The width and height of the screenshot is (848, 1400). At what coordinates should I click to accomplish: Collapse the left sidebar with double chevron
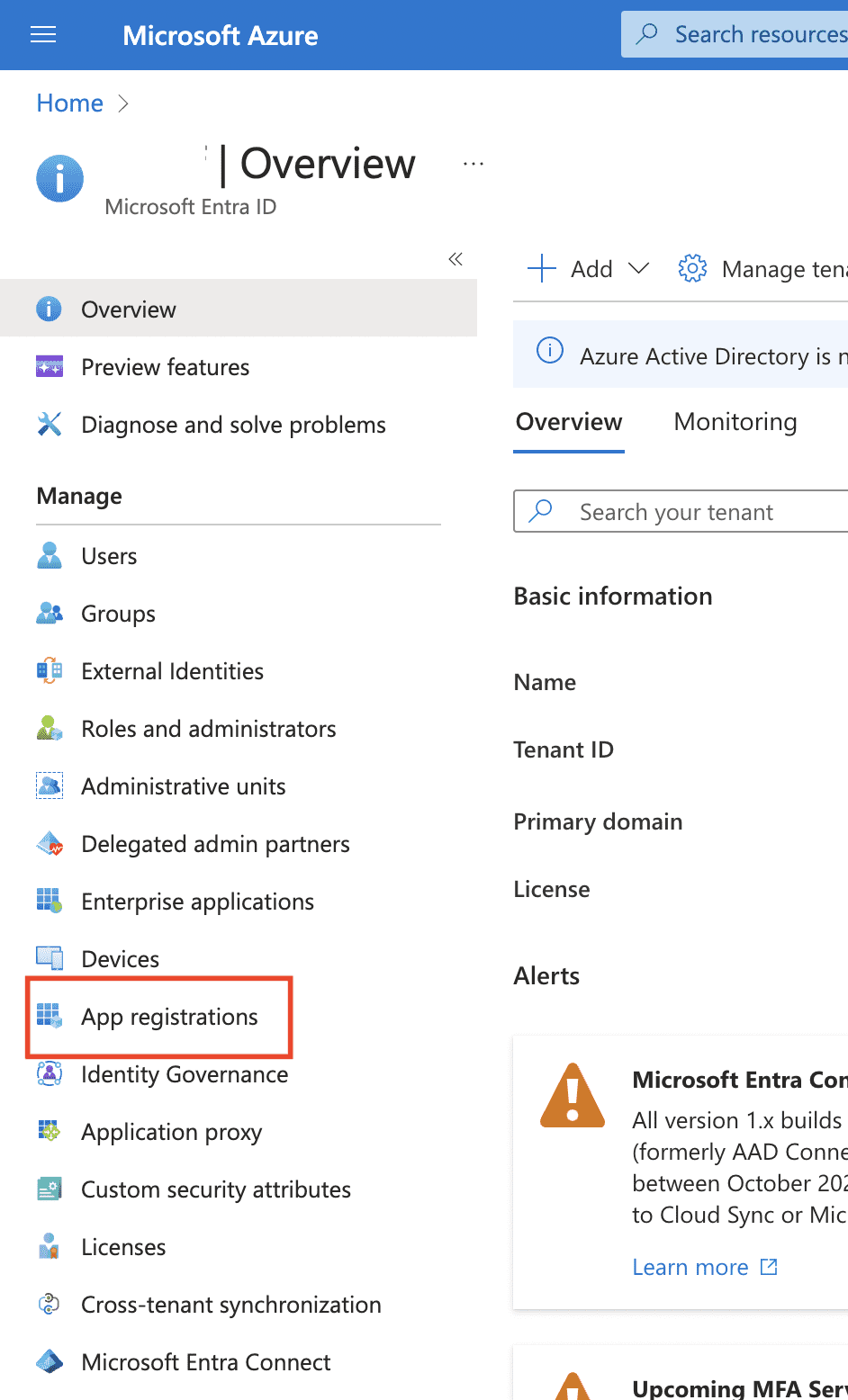tap(456, 259)
